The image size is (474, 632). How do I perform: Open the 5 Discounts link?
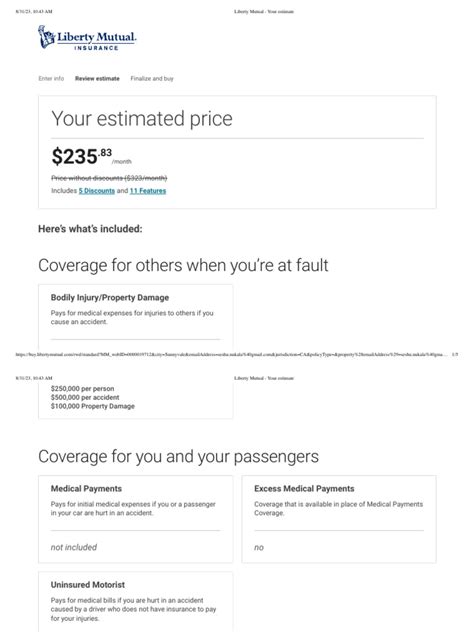point(97,191)
